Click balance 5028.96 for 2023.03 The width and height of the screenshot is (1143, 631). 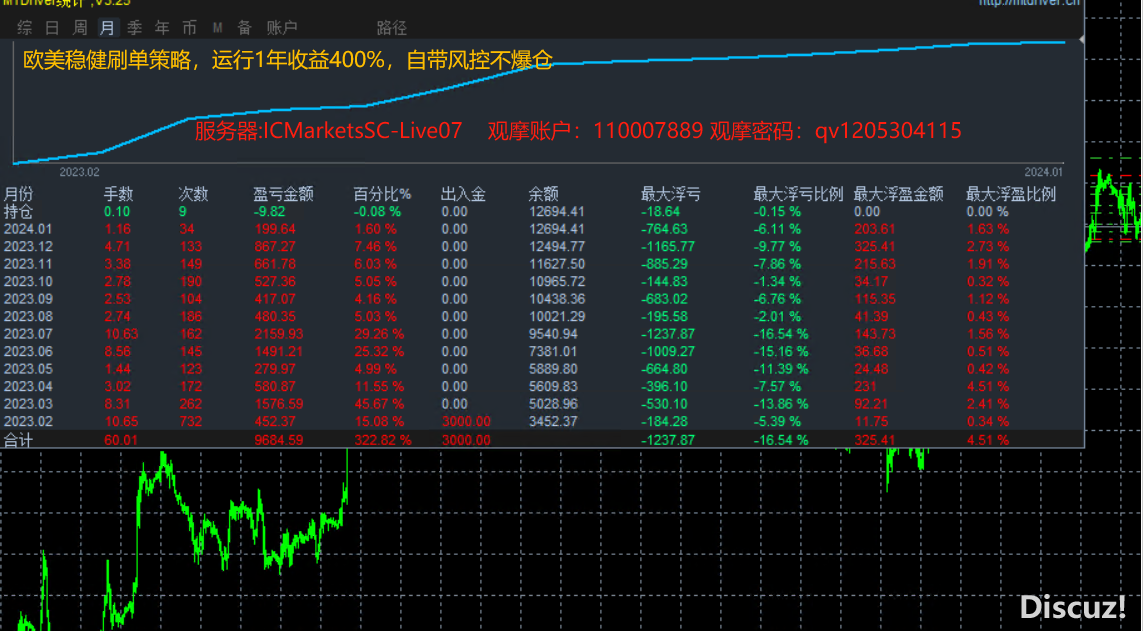click(x=553, y=404)
